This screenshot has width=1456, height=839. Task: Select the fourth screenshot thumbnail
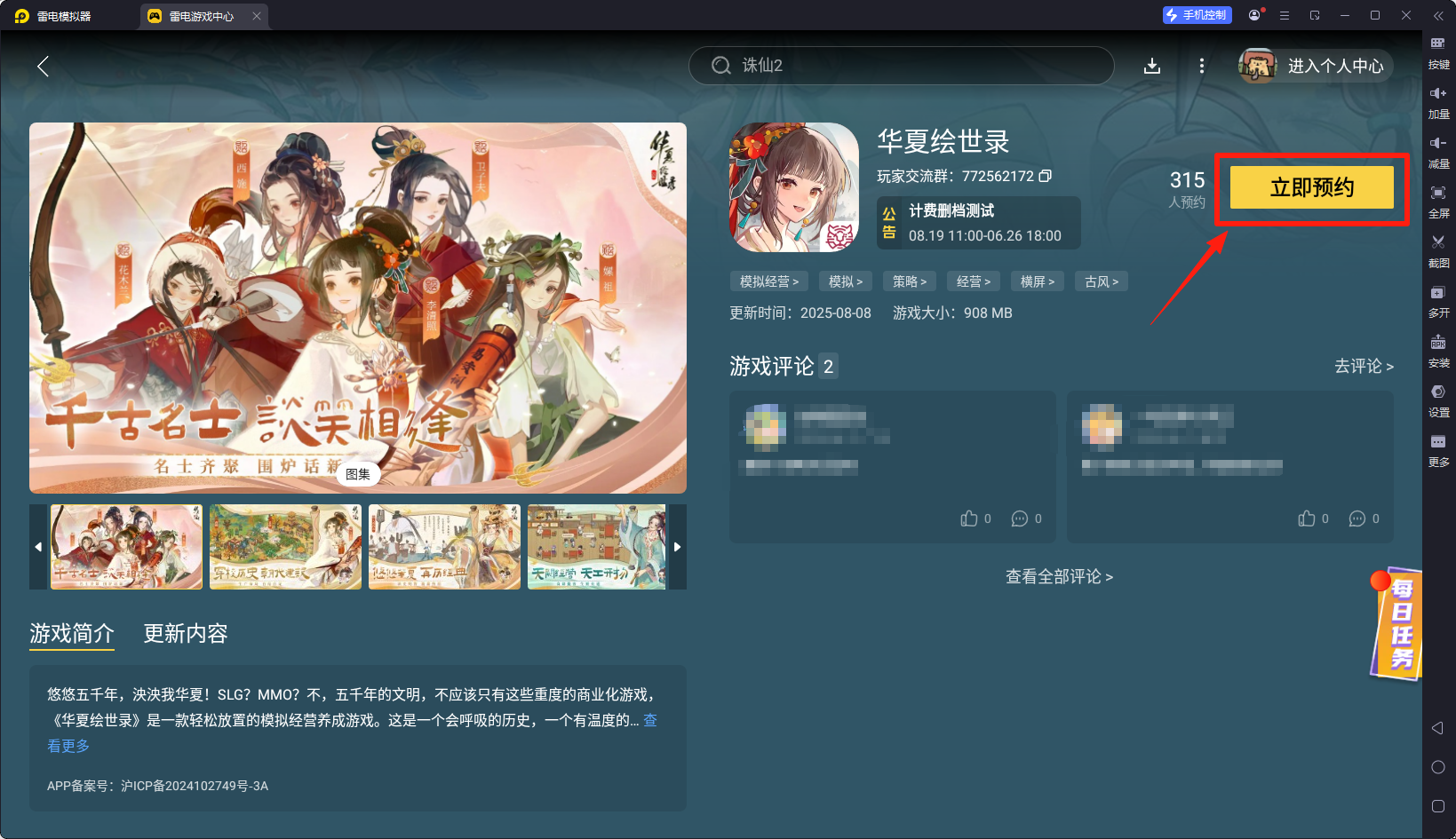coord(597,547)
